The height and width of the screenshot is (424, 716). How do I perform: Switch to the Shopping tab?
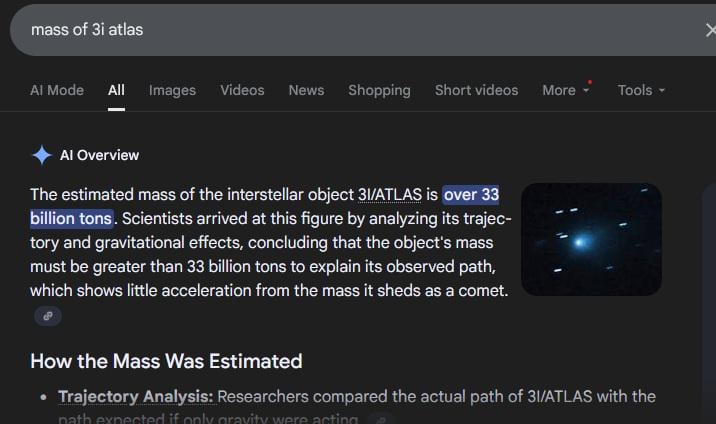pyautogui.click(x=379, y=90)
